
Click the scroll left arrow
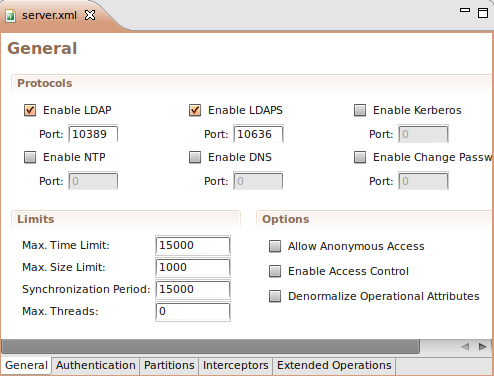pyautogui.click(x=465, y=347)
